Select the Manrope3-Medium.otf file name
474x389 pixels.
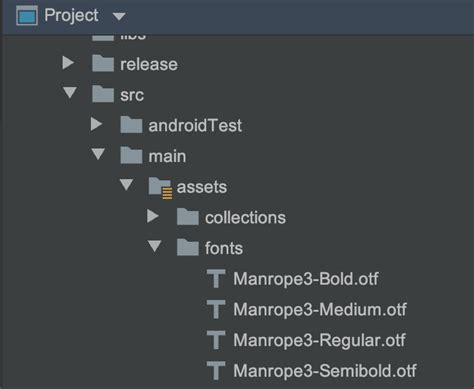coord(320,310)
